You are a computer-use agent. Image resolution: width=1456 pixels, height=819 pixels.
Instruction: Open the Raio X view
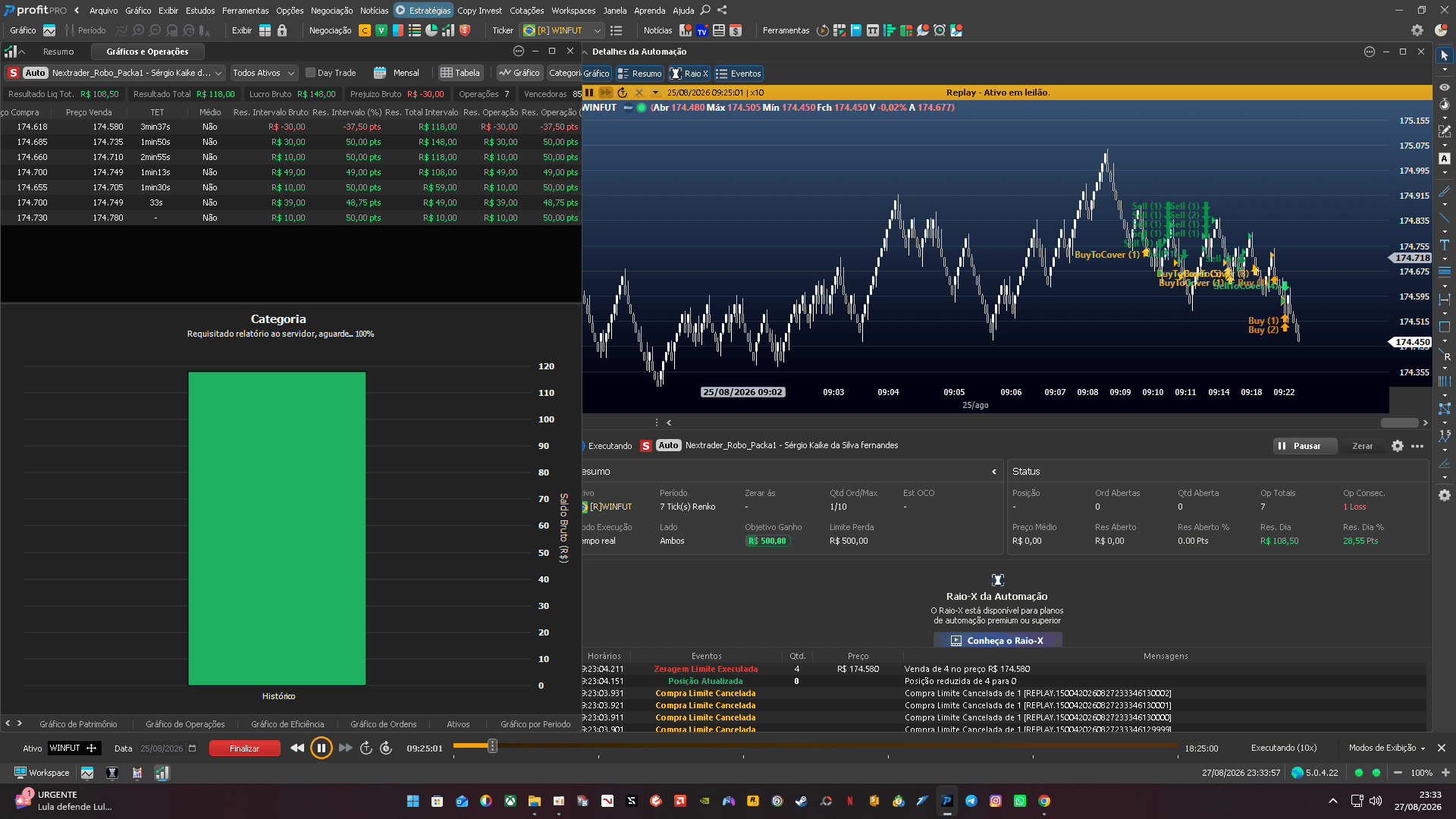pyautogui.click(x=689, y=74)
